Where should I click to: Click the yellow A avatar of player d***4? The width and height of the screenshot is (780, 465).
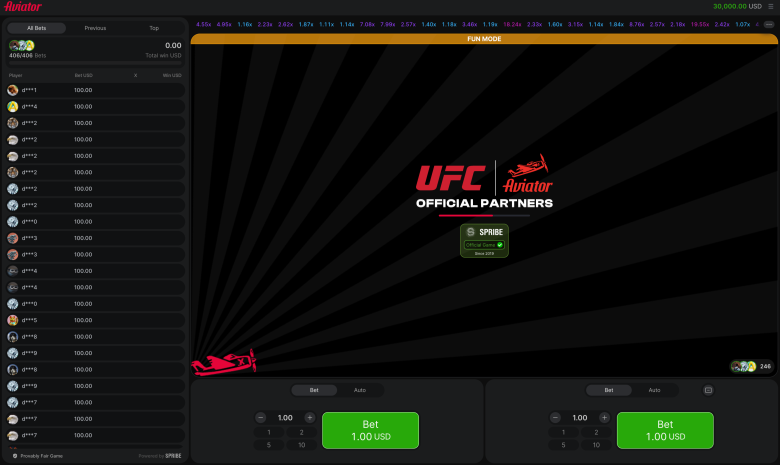pos(13,106)
